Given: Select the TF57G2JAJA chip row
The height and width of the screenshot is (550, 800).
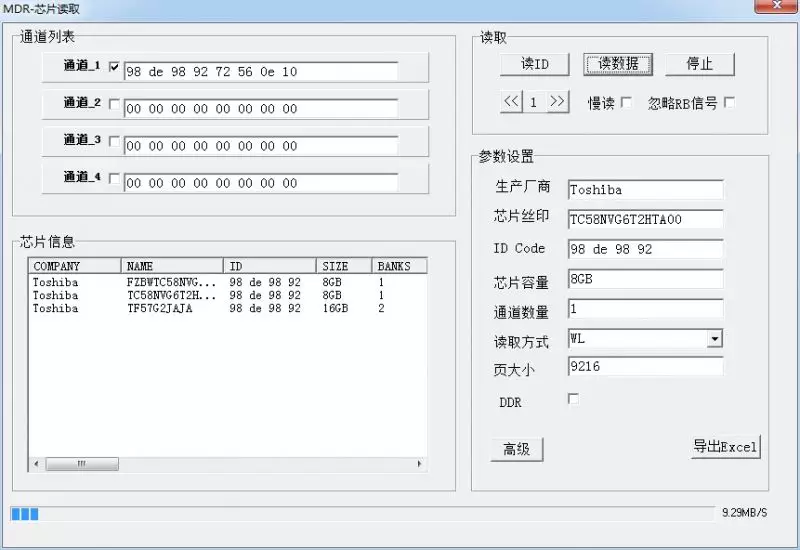Looking at the screenshot, I should 160,309.
